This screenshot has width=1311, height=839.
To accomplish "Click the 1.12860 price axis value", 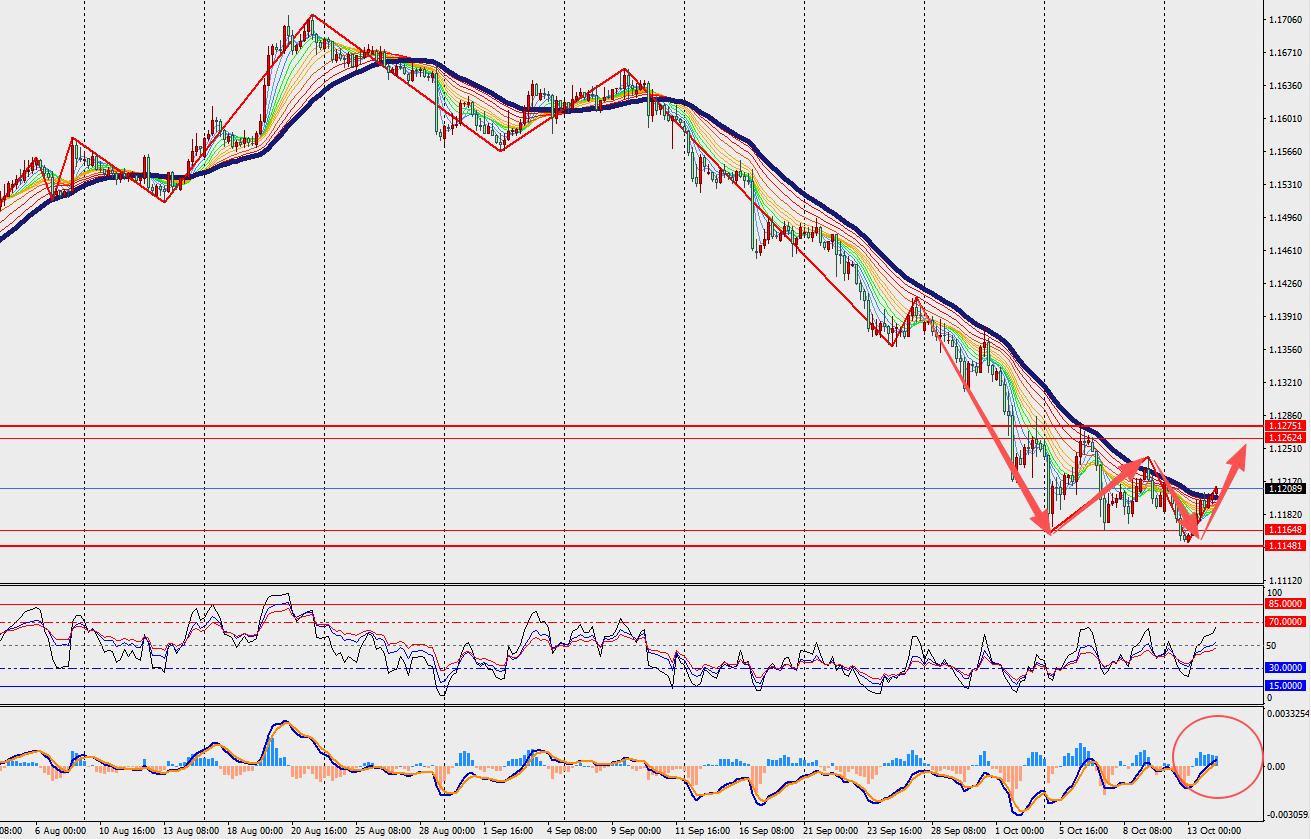I will point(1286,415).
